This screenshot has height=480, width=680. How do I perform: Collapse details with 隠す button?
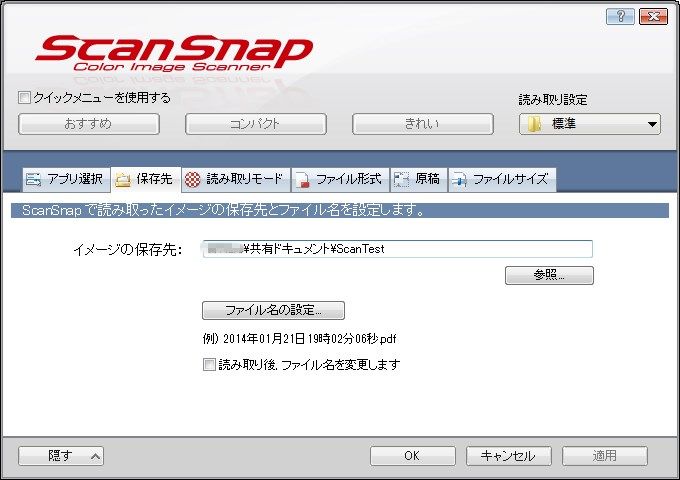61,456
